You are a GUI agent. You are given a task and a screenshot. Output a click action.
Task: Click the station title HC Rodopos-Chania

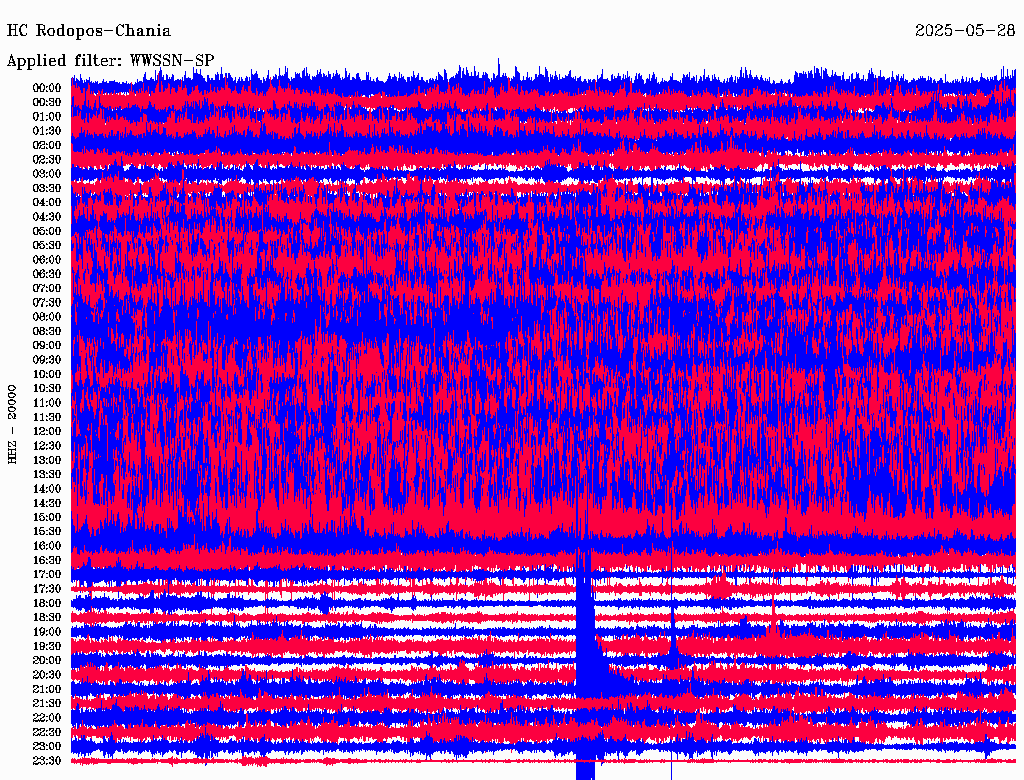(88, 31)
